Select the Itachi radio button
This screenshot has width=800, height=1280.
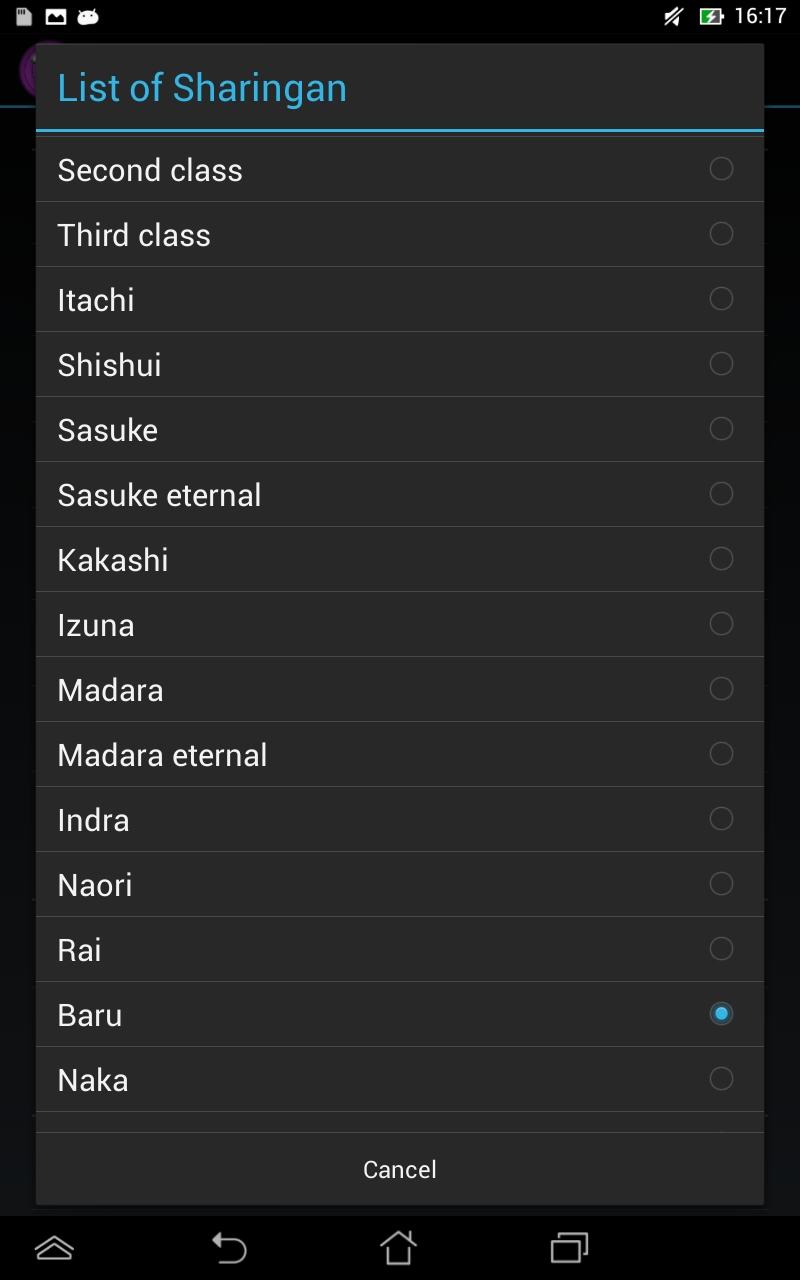click(x=721, y=299)
